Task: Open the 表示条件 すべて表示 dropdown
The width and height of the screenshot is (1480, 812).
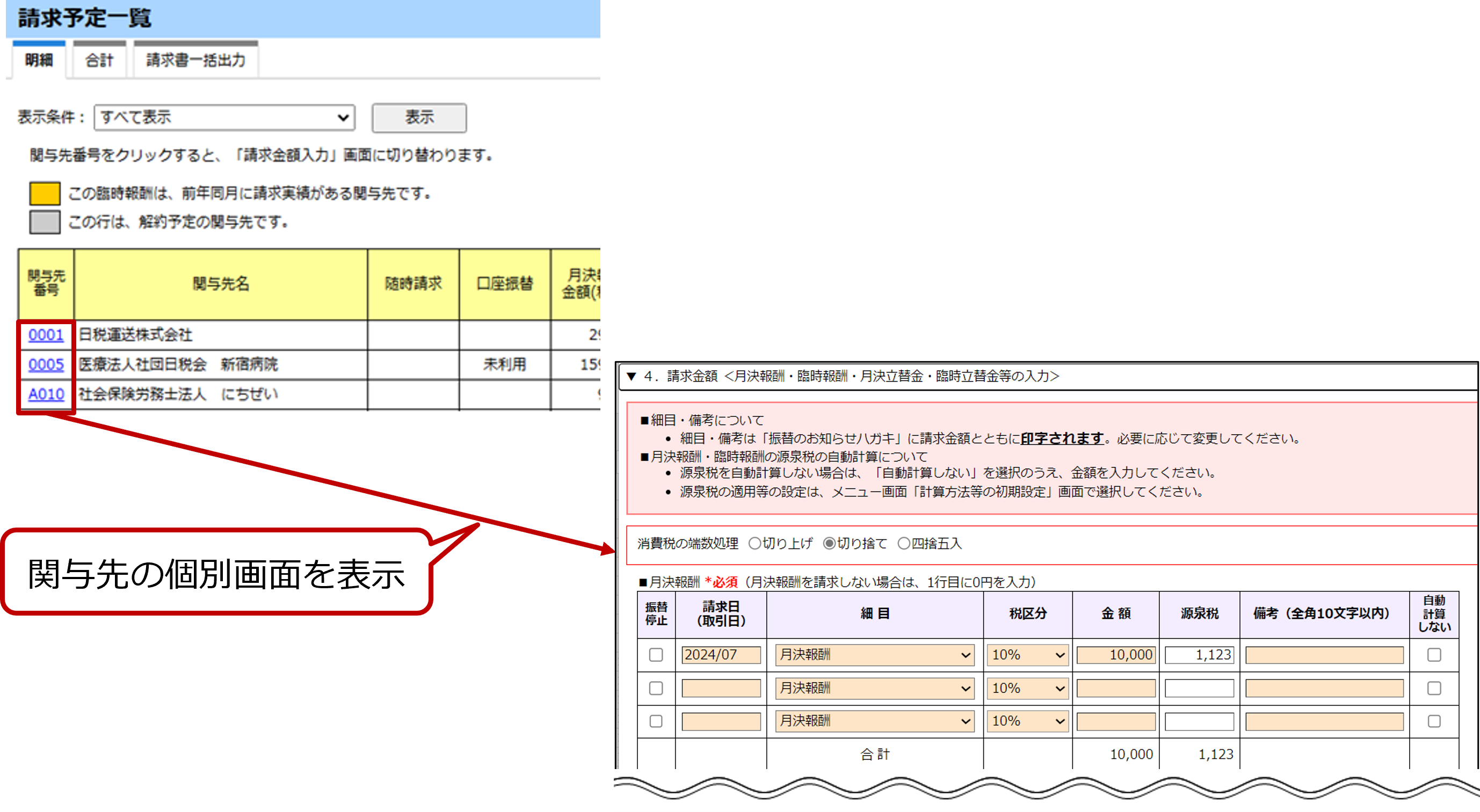Action: [224, 117]
